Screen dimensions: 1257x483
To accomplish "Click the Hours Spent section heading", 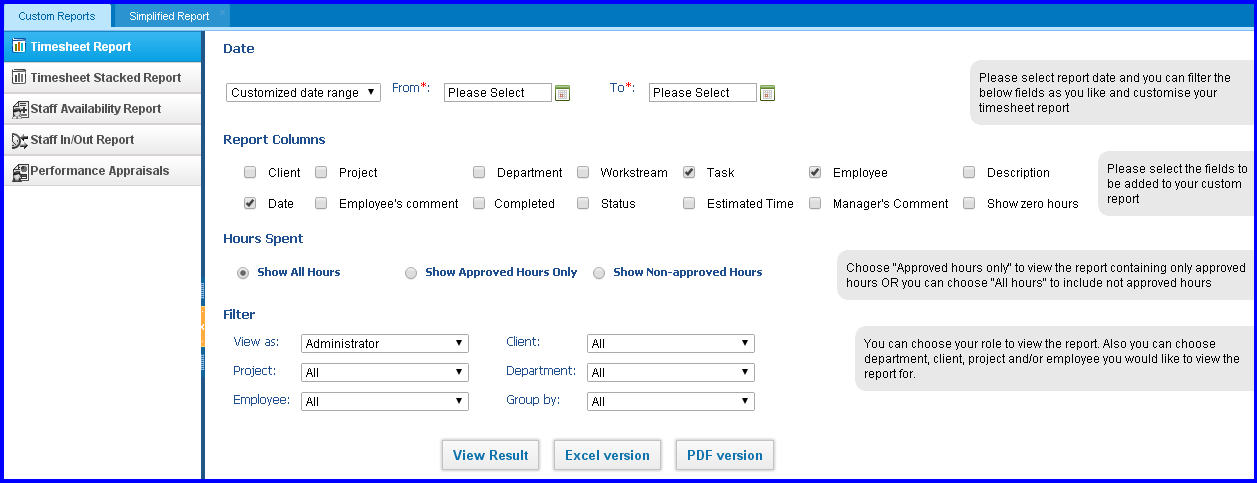I will point(263,239).
